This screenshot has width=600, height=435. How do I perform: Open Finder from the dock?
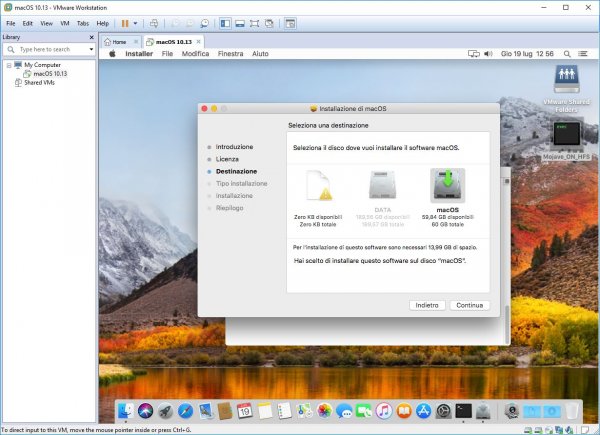(125, 411)
